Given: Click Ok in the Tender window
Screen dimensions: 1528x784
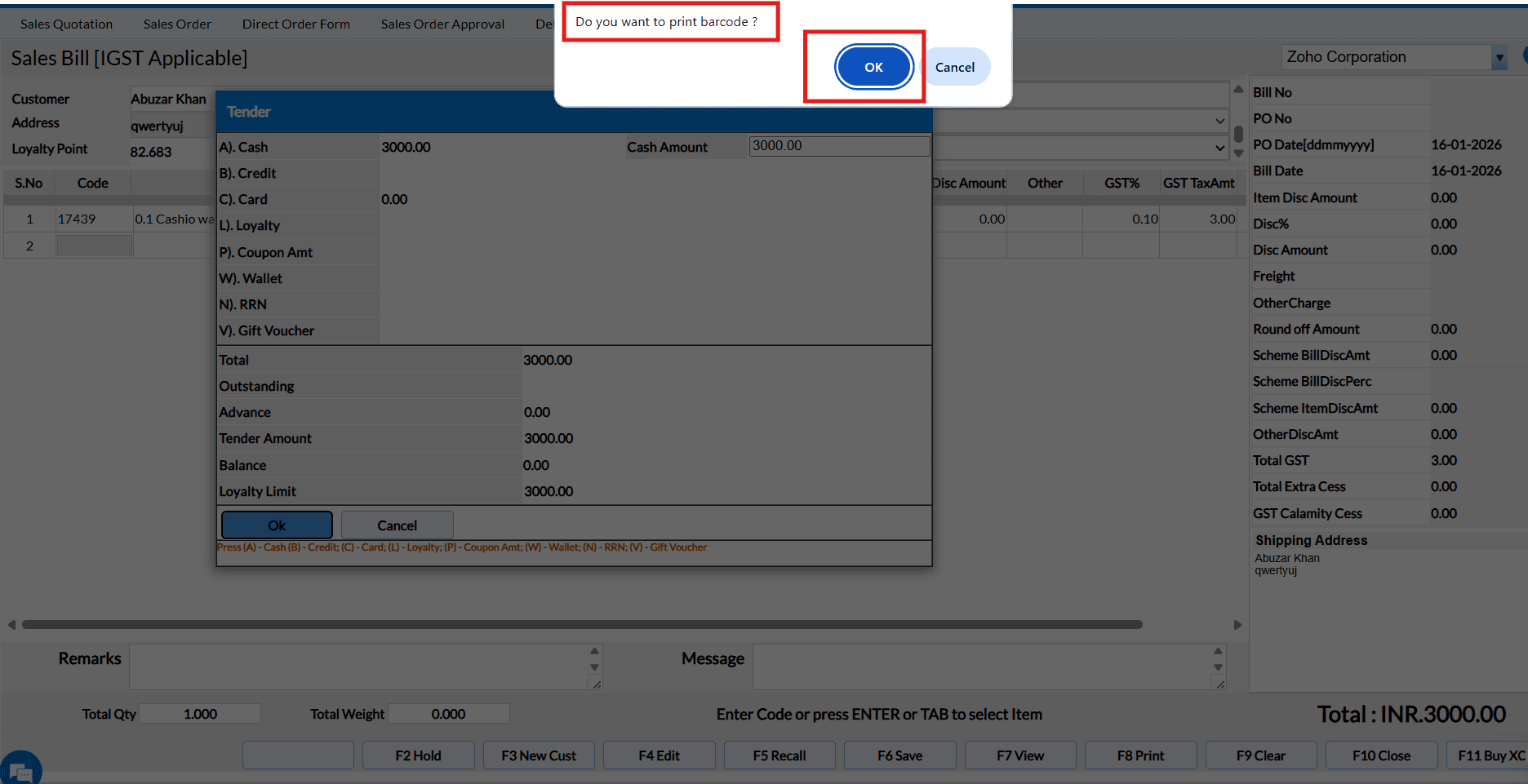Looking at the screenshot, I should click(277, 525).
